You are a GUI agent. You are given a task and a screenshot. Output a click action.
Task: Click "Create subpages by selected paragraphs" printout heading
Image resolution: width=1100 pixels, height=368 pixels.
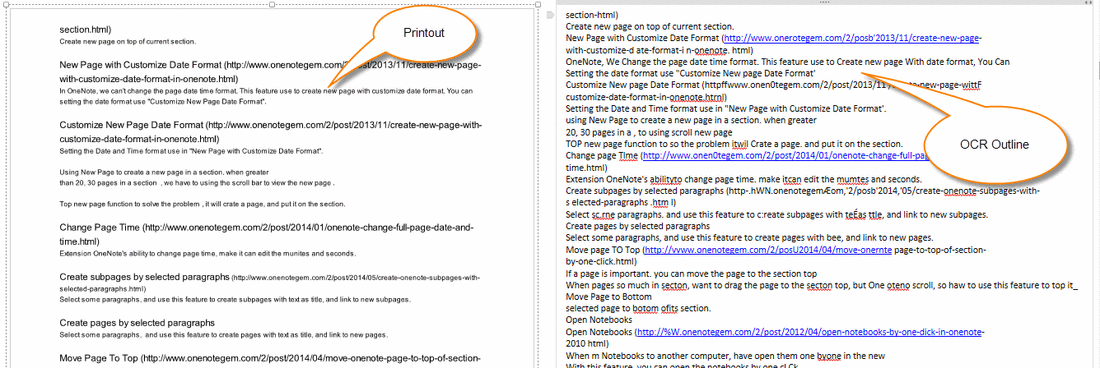(x=145, y=276)
